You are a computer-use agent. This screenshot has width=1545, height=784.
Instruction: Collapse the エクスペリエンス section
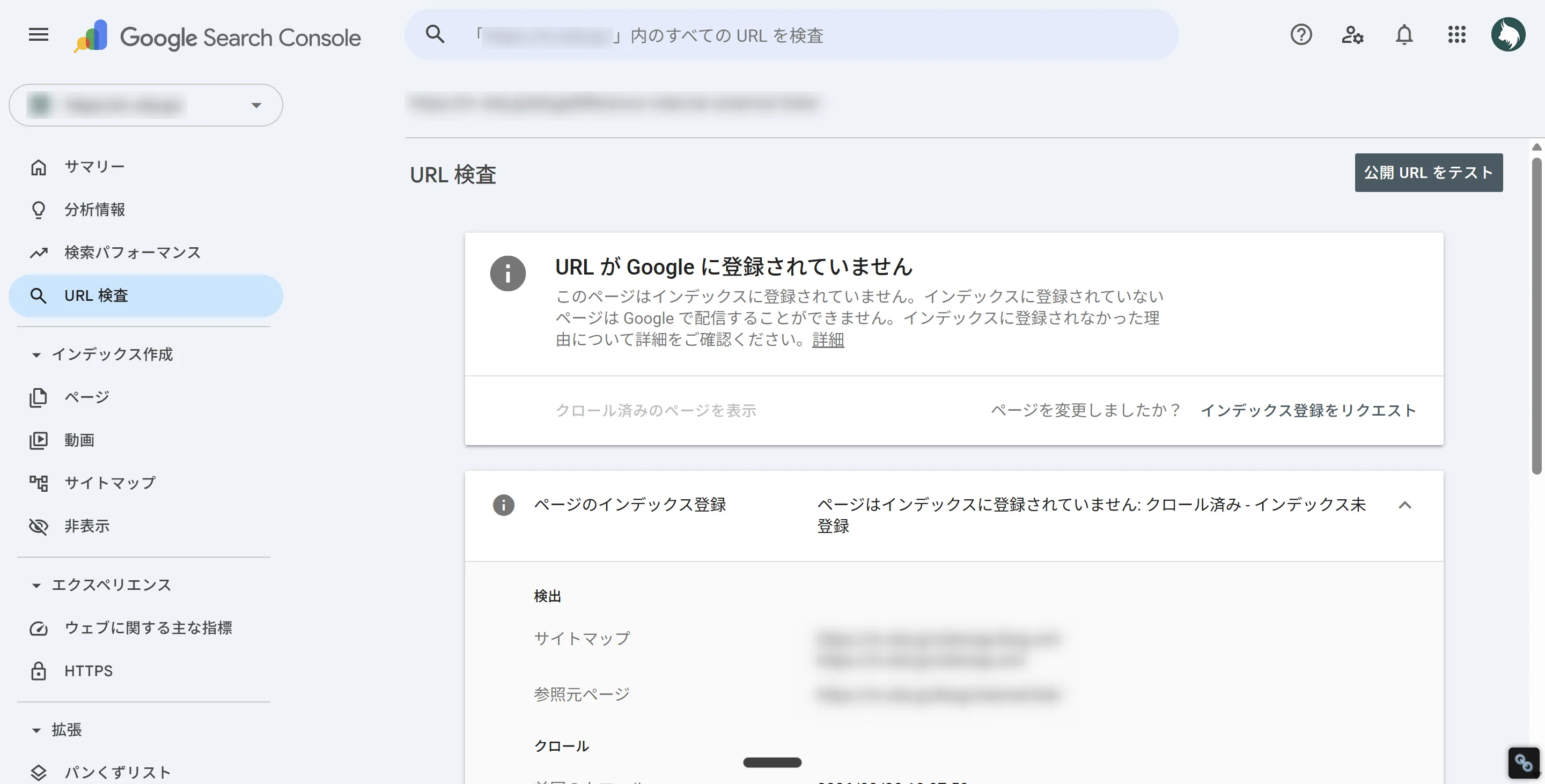(36, 585)
